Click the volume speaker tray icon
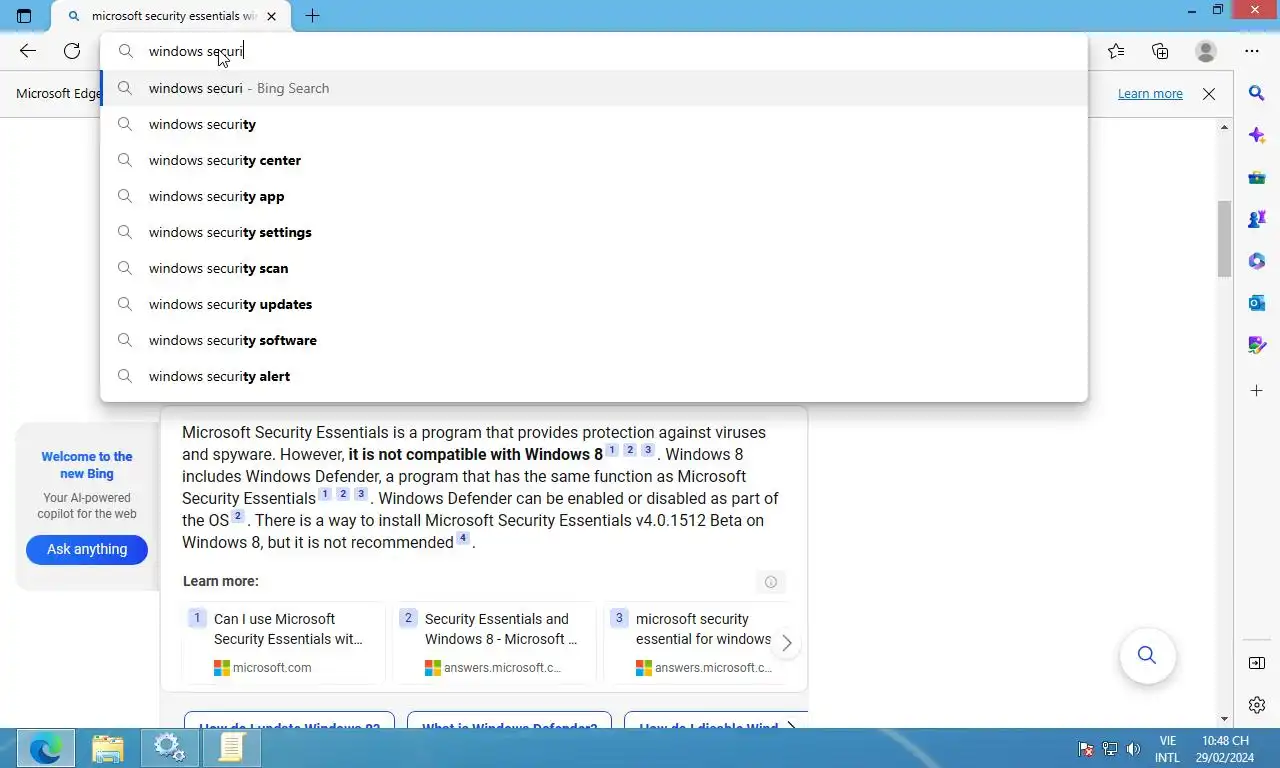This screenshot has height=768, width=1280. click(x=1133, y=749)
